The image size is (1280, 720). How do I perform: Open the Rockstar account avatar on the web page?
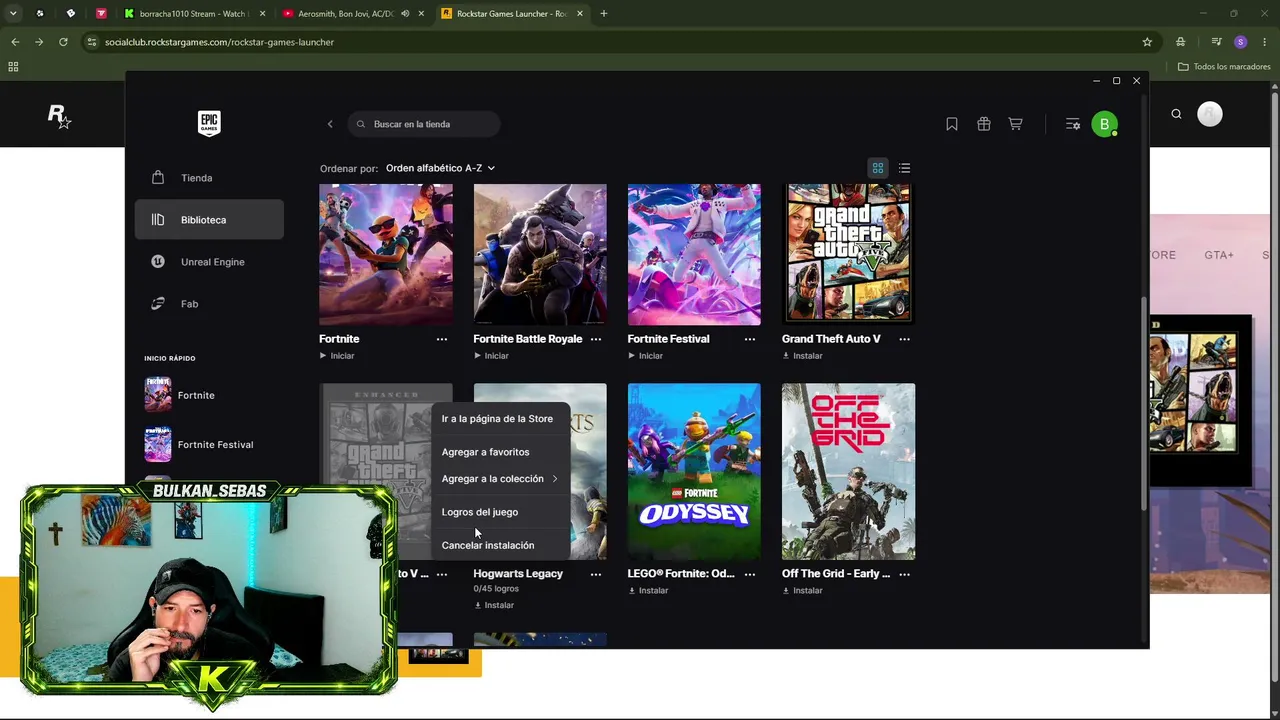pyautogui.click(x=1210, y=114)
